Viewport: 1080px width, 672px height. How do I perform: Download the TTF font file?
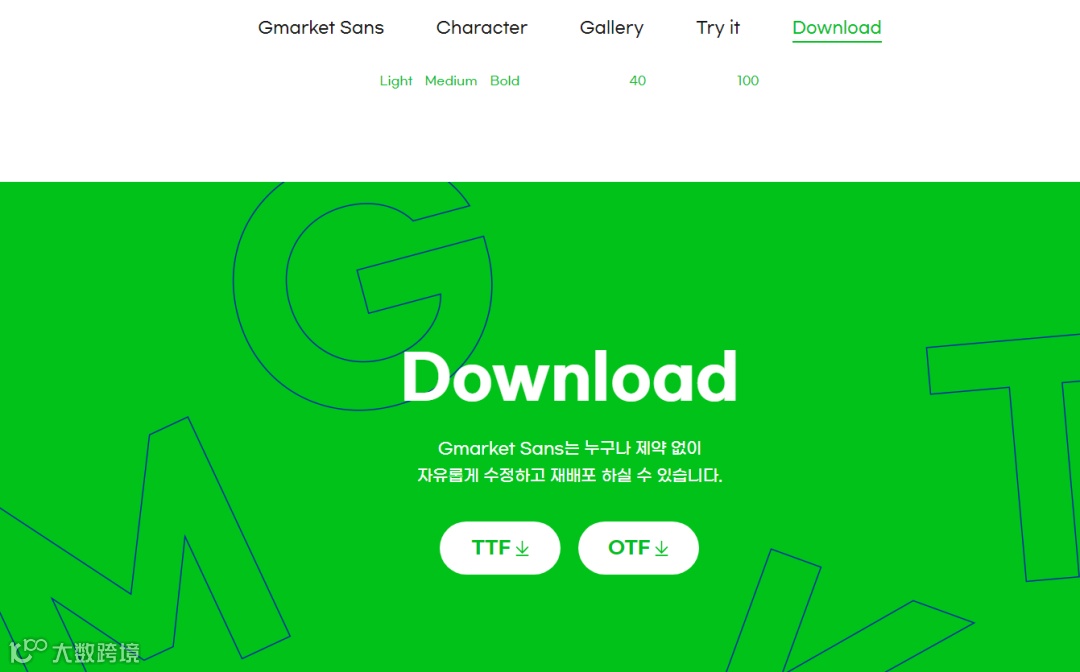500,548
